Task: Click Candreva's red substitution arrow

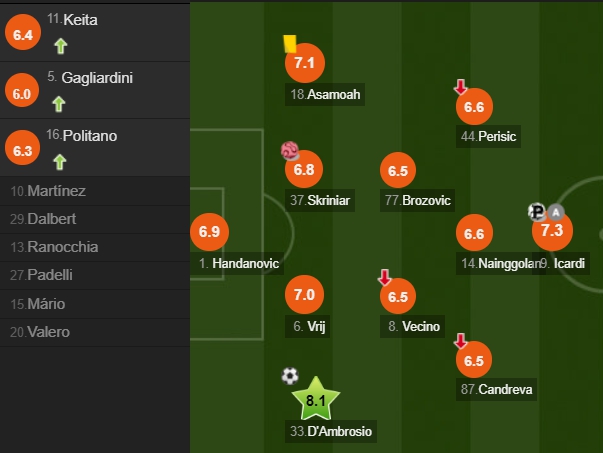Action: pyautogui.click(x=460, y=341)
